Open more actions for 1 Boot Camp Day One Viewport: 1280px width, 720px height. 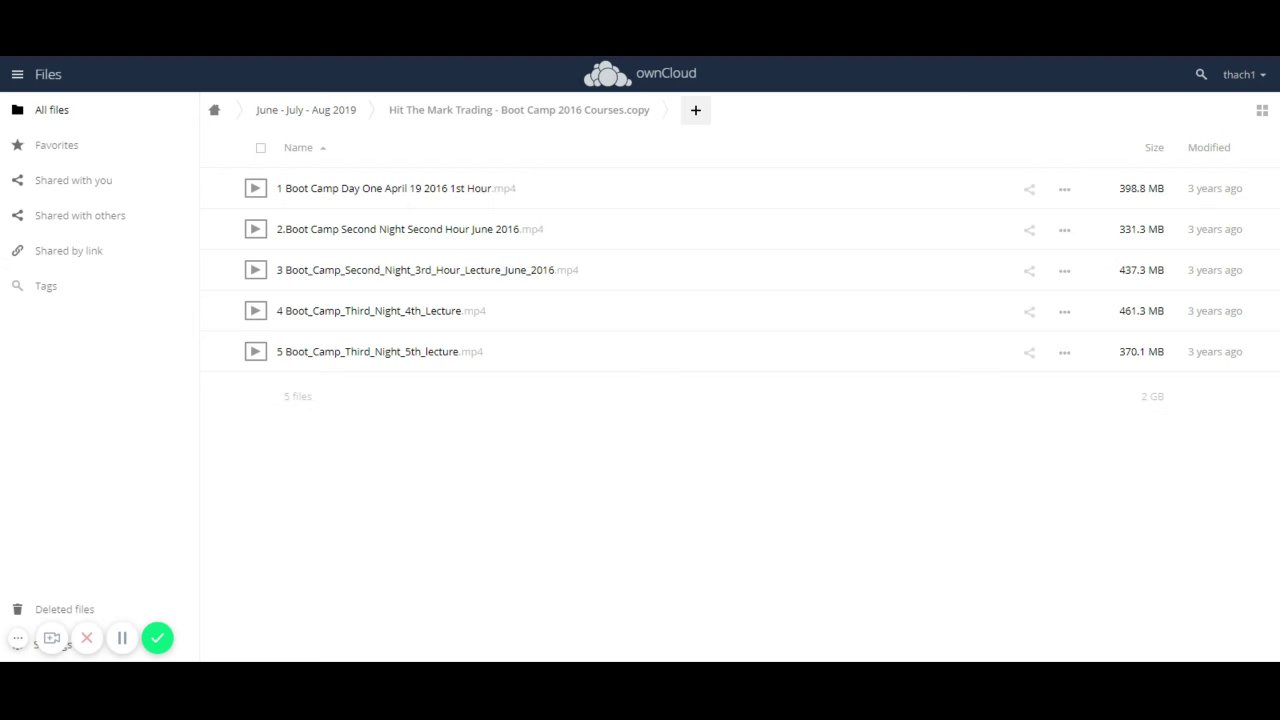(x=1064, y=189)
